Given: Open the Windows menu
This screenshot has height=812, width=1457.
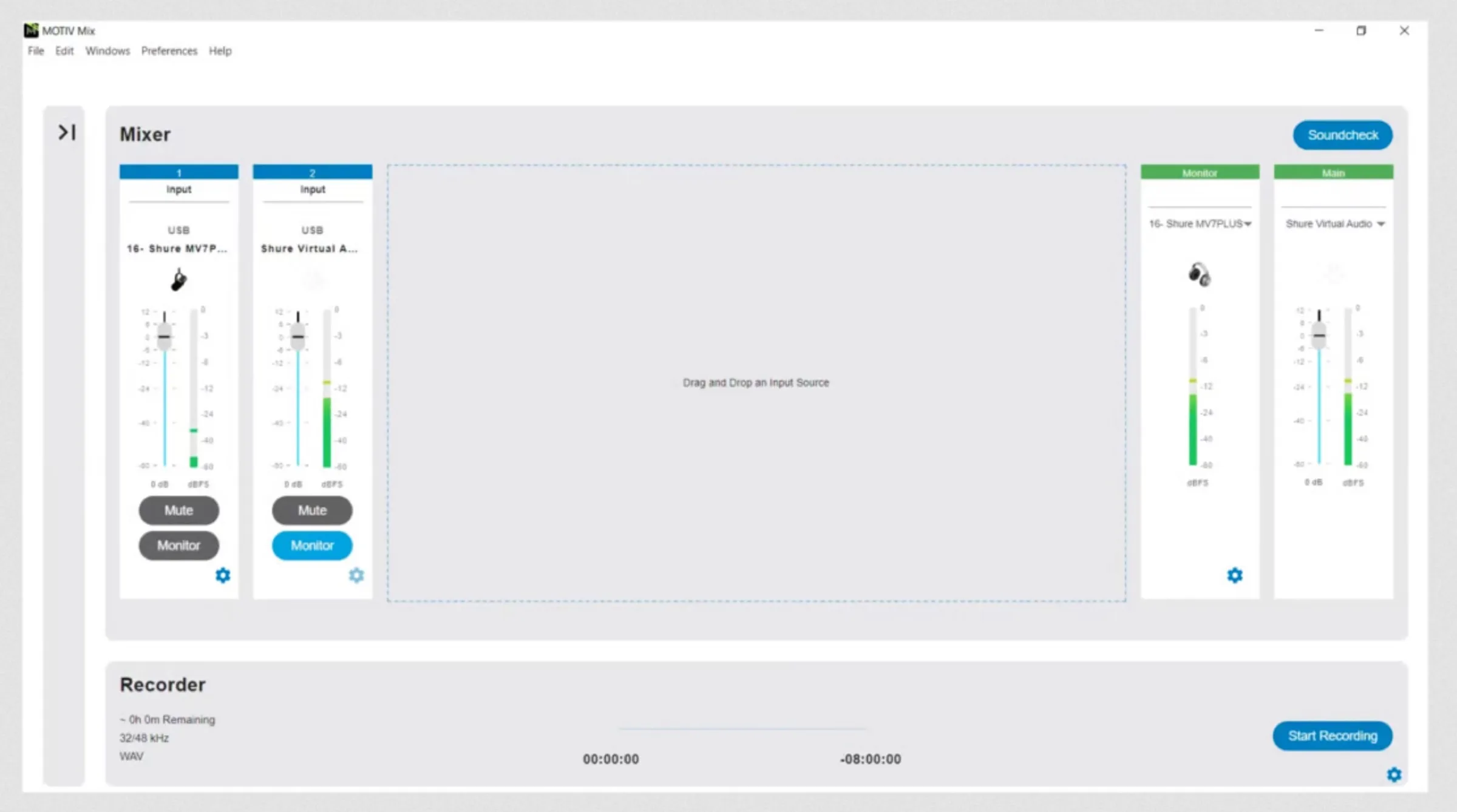Looking at the screenshot, I should click(x=107, y=51).
